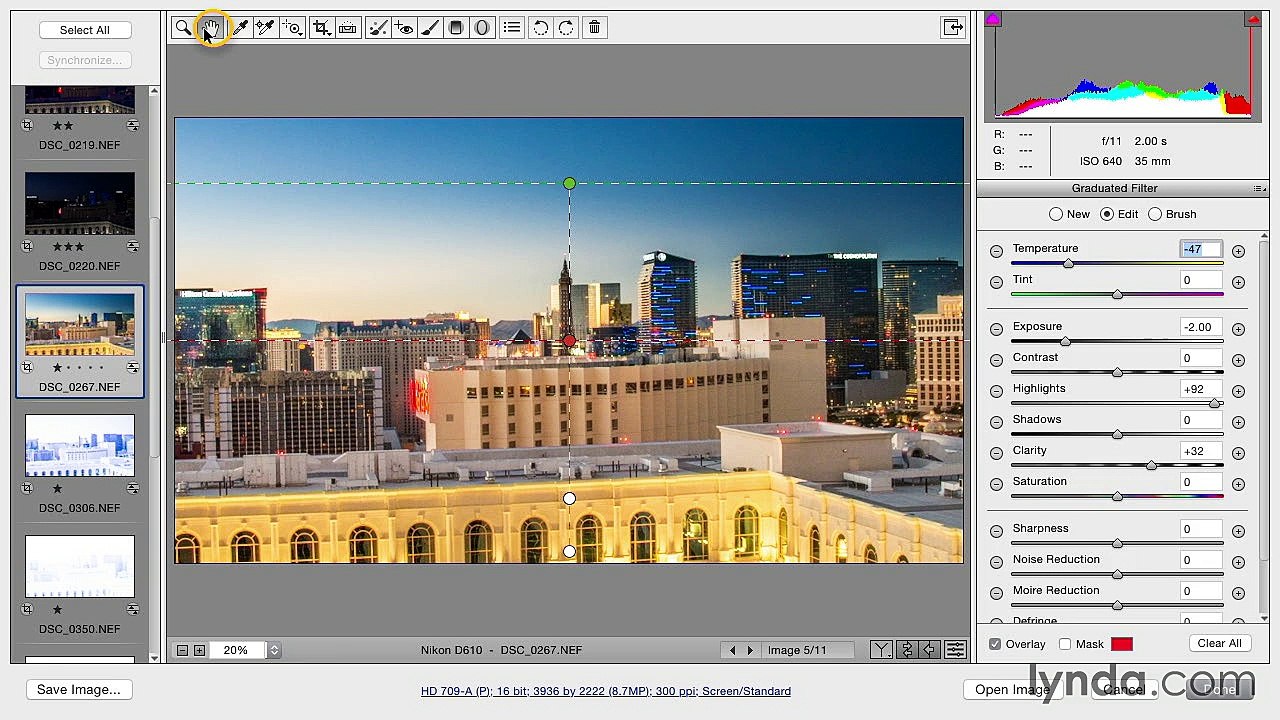Toggle the highlight clipping warning in histogram

click(1252, 19)
